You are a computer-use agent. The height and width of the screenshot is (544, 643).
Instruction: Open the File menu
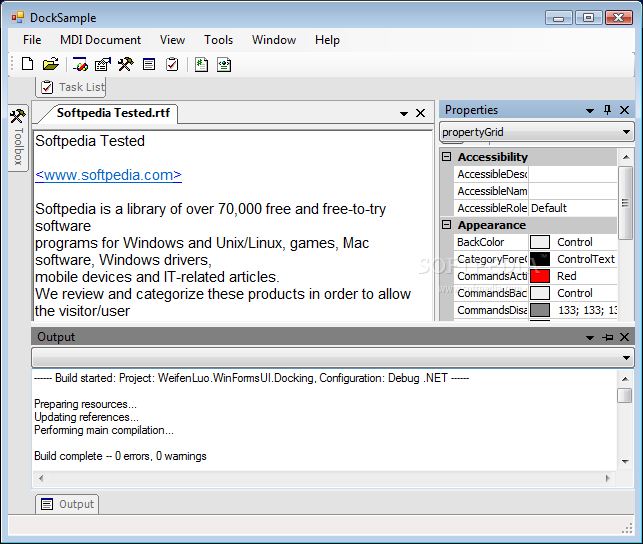point(32,40)
